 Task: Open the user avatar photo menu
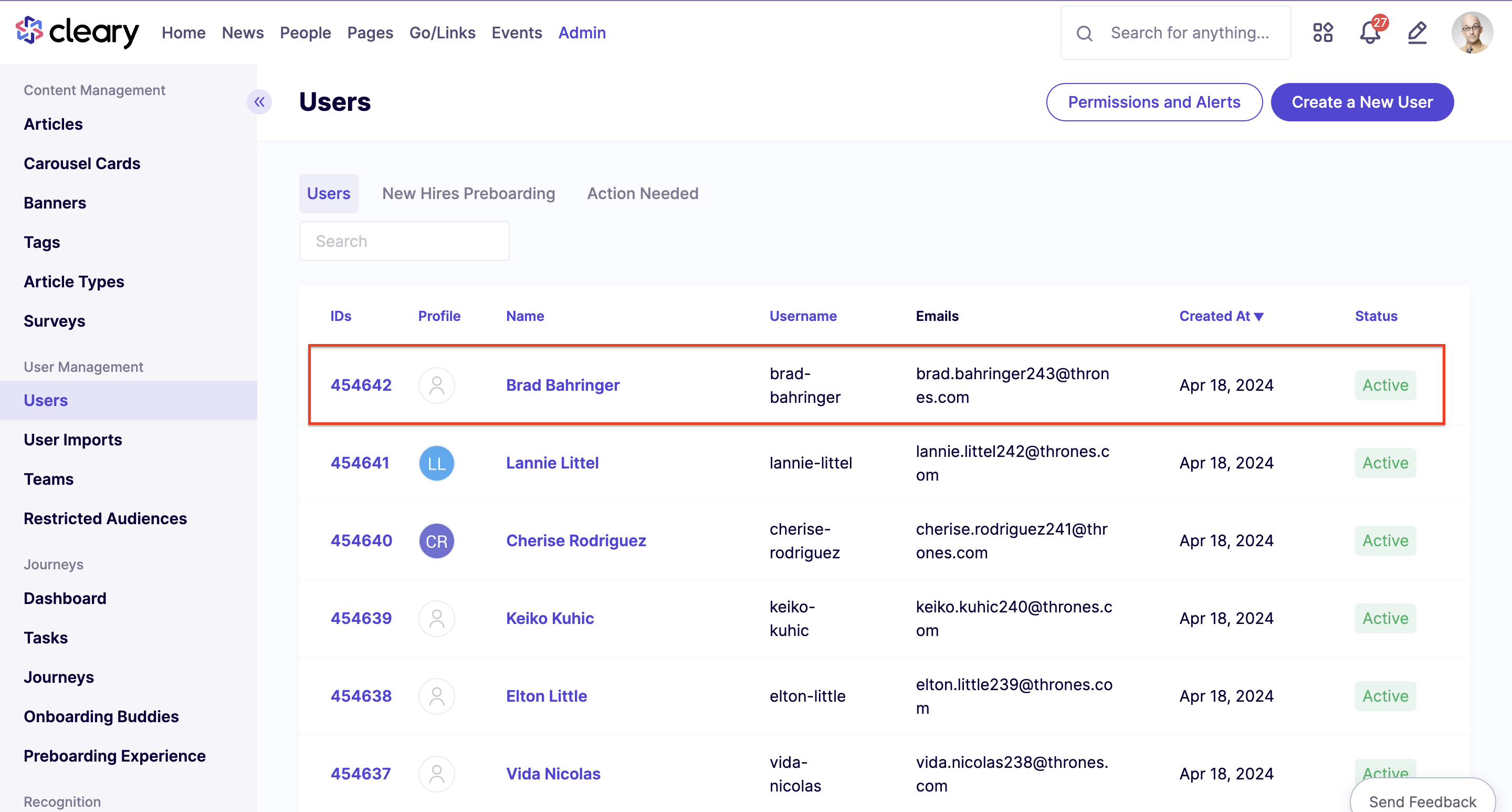tap(1472, 32)
